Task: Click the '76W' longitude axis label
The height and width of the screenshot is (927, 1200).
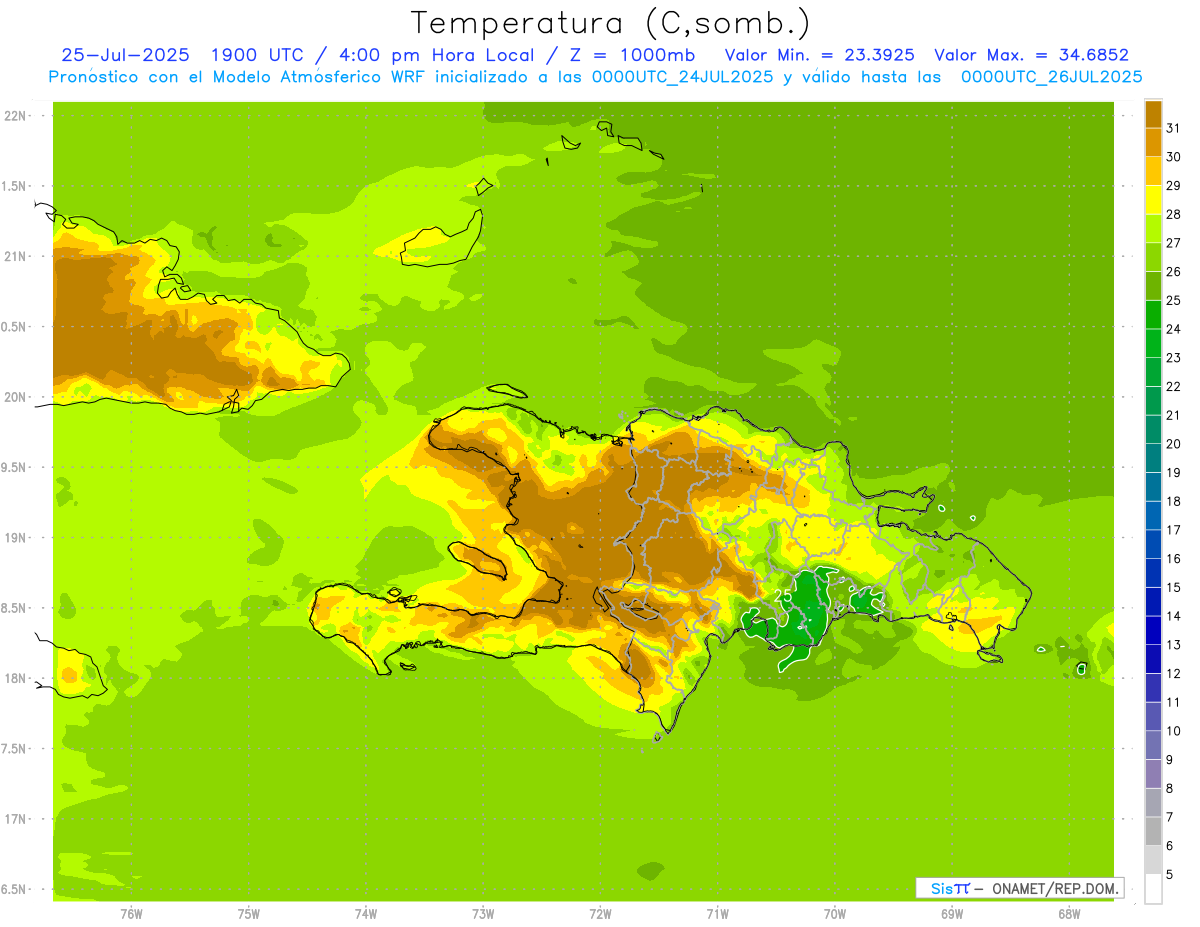Action: tap(131, 913)
